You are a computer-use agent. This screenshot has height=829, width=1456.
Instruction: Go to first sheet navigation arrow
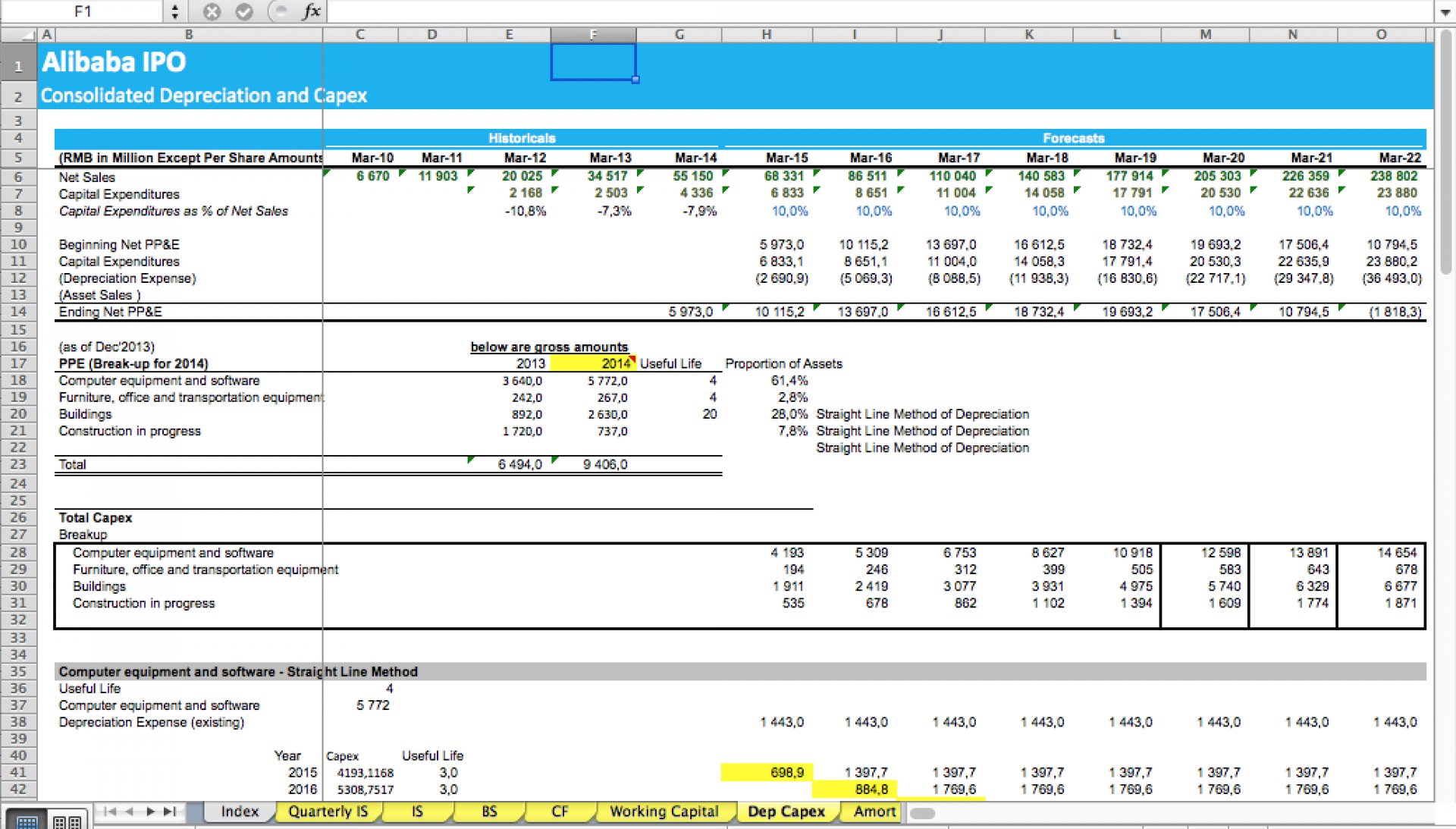[110, 812]
